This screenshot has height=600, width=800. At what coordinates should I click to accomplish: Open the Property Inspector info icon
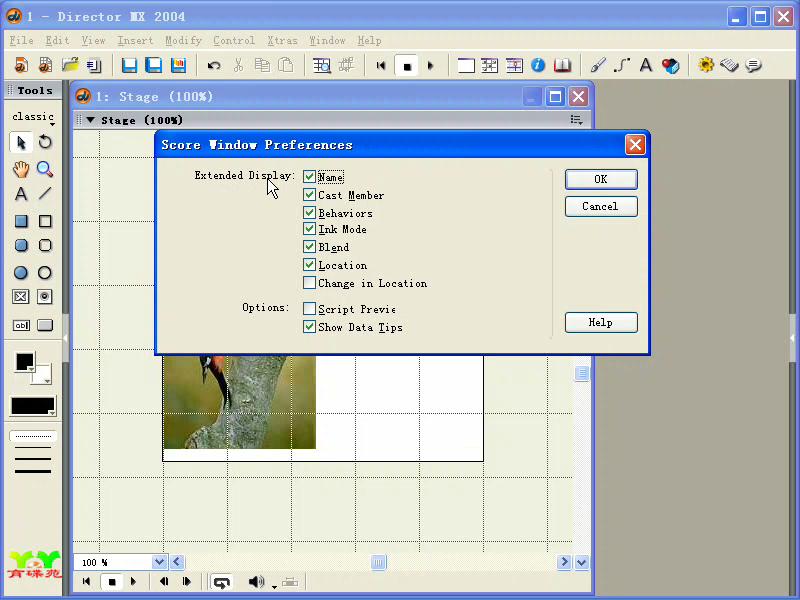coord(538,65)
